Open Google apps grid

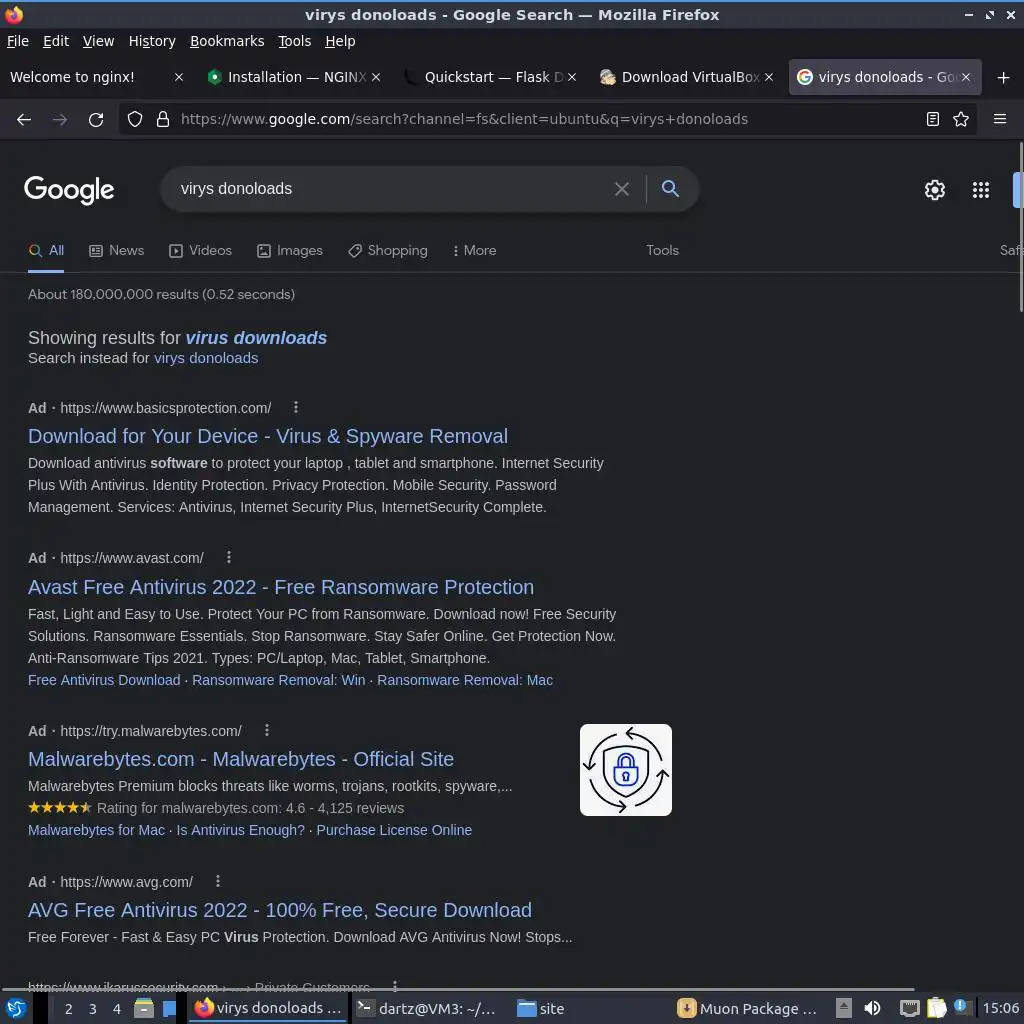click(x=980, y=190)
